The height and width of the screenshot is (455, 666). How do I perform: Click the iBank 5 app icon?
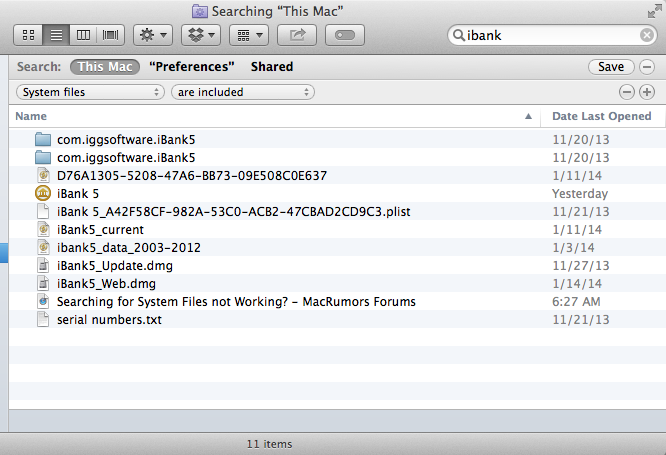click(43, 193)
